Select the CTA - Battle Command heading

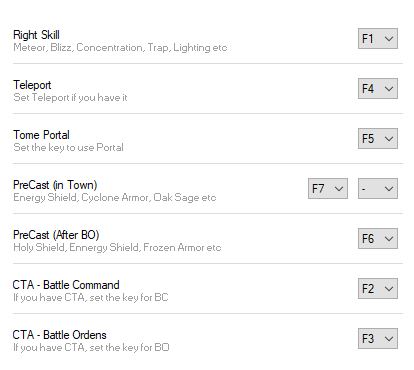click(66, 285)
